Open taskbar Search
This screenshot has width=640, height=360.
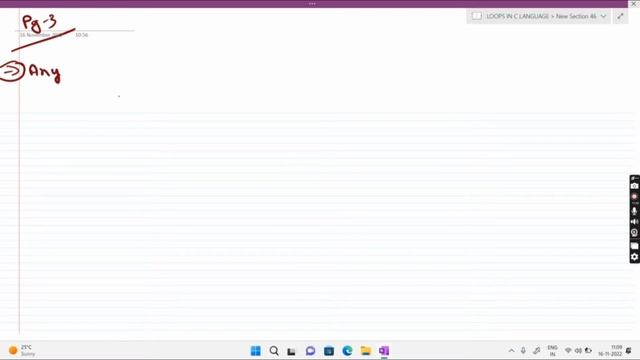[274, 351]
